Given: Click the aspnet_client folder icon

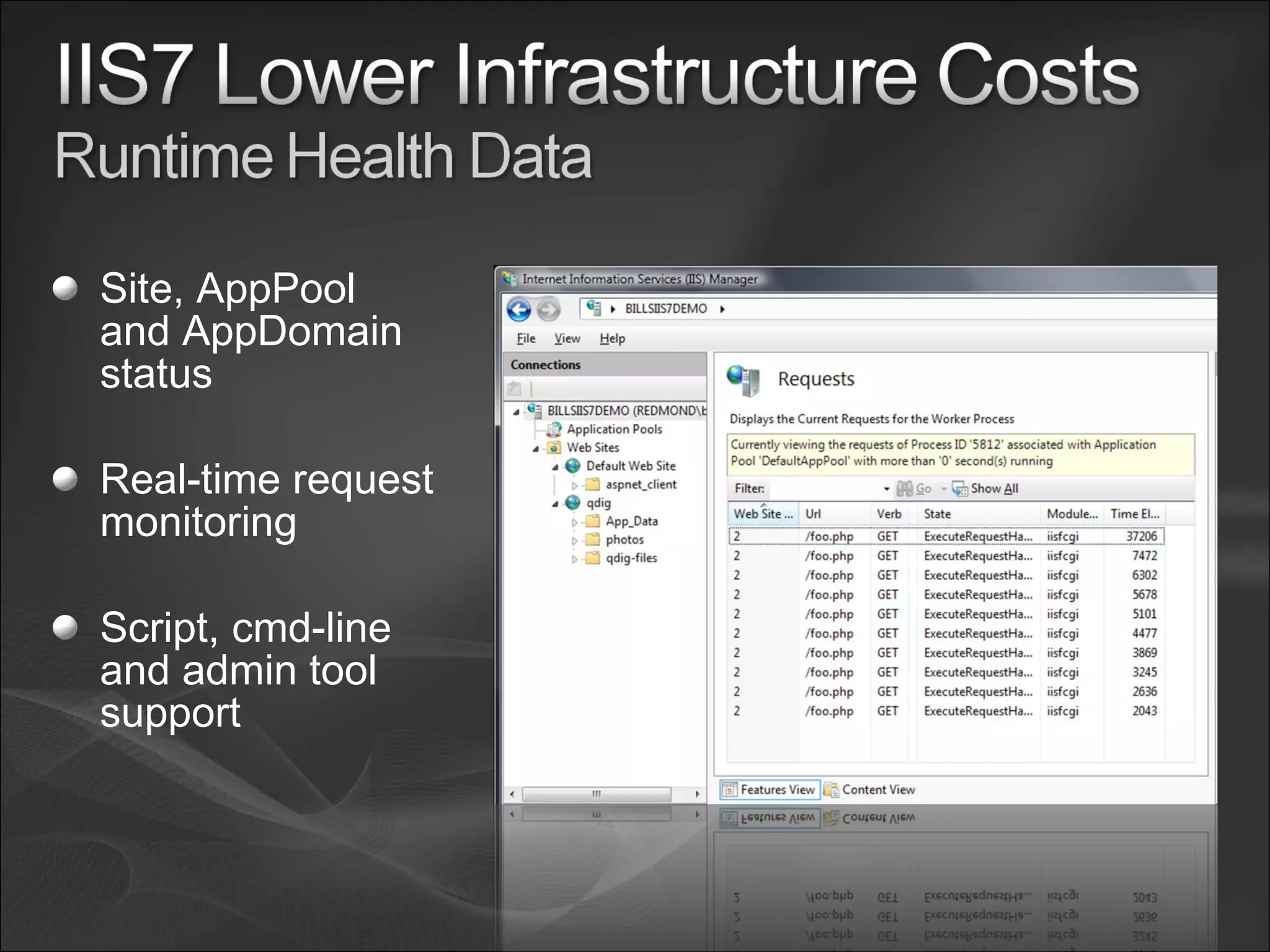Looking at the screenshot, I should coord(593,484).
